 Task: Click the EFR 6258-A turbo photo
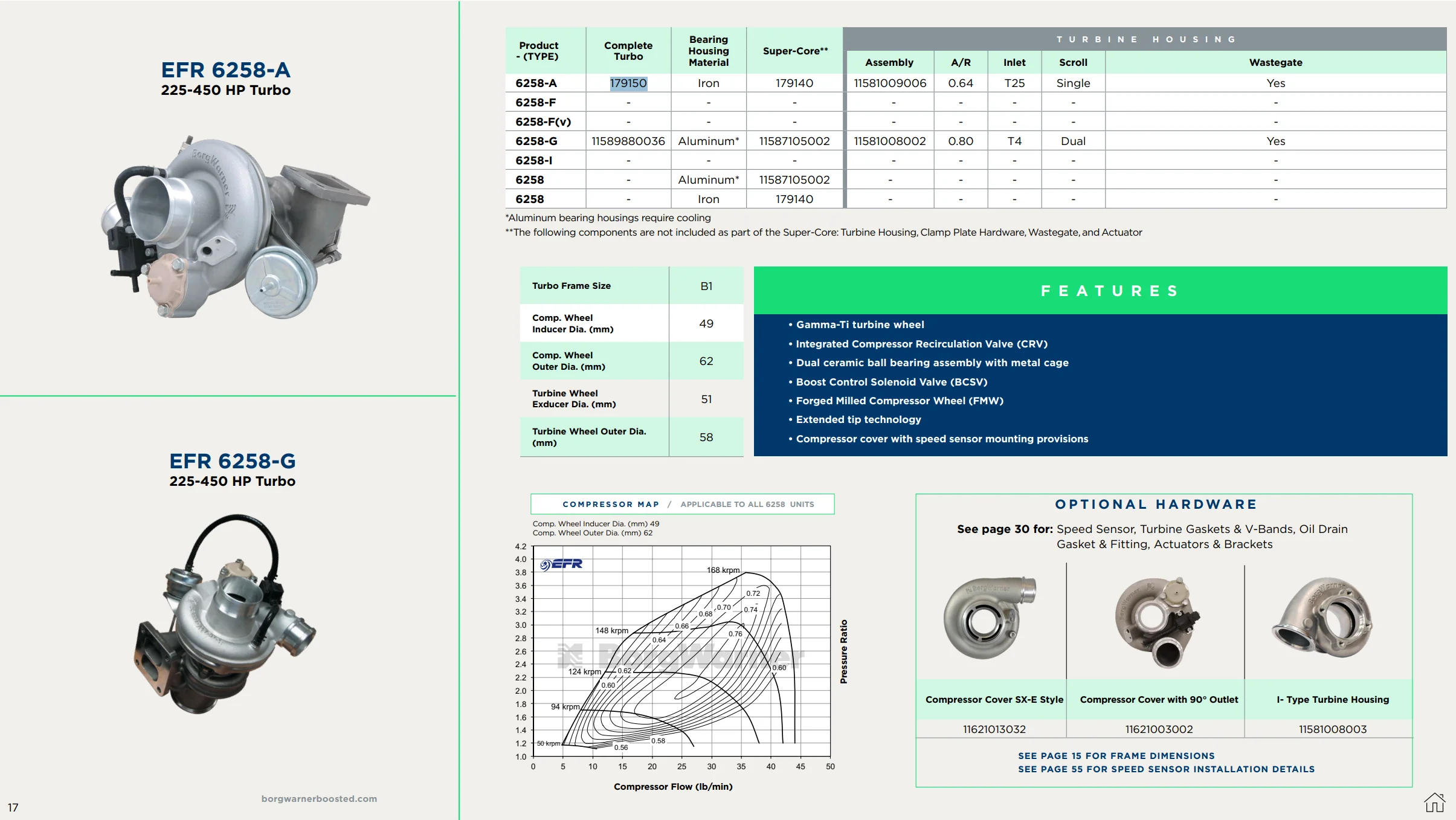click(x=235, y=228)
